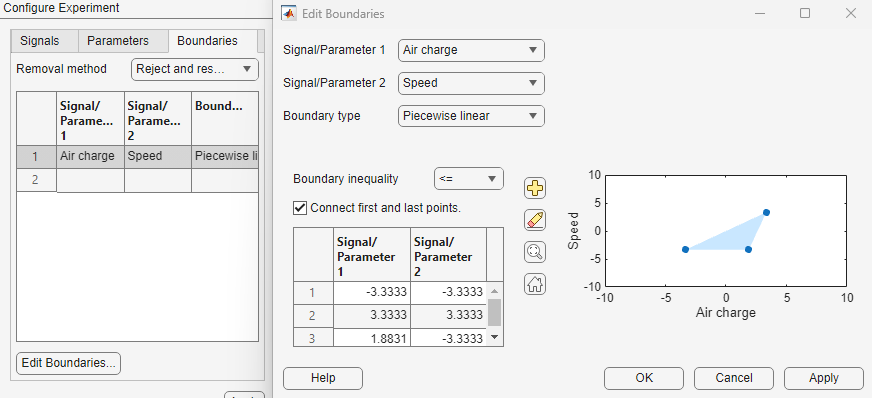Open the Signal/Parameter 1 Air charge dropdown

471,50
